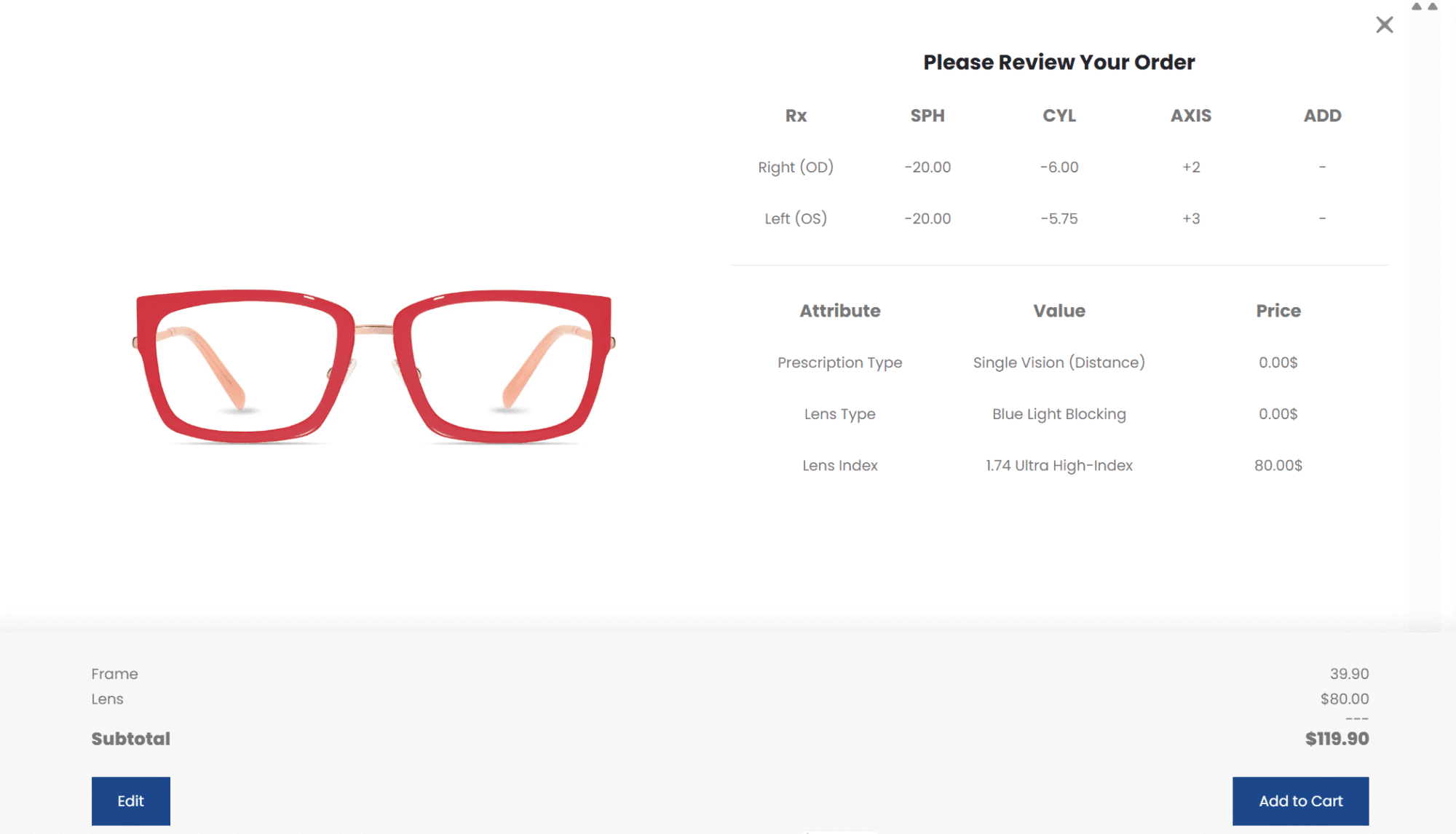The image size is (1456, 834).
Task: Click the right eye CYL value -6.00
Action: click(1059, 167)
